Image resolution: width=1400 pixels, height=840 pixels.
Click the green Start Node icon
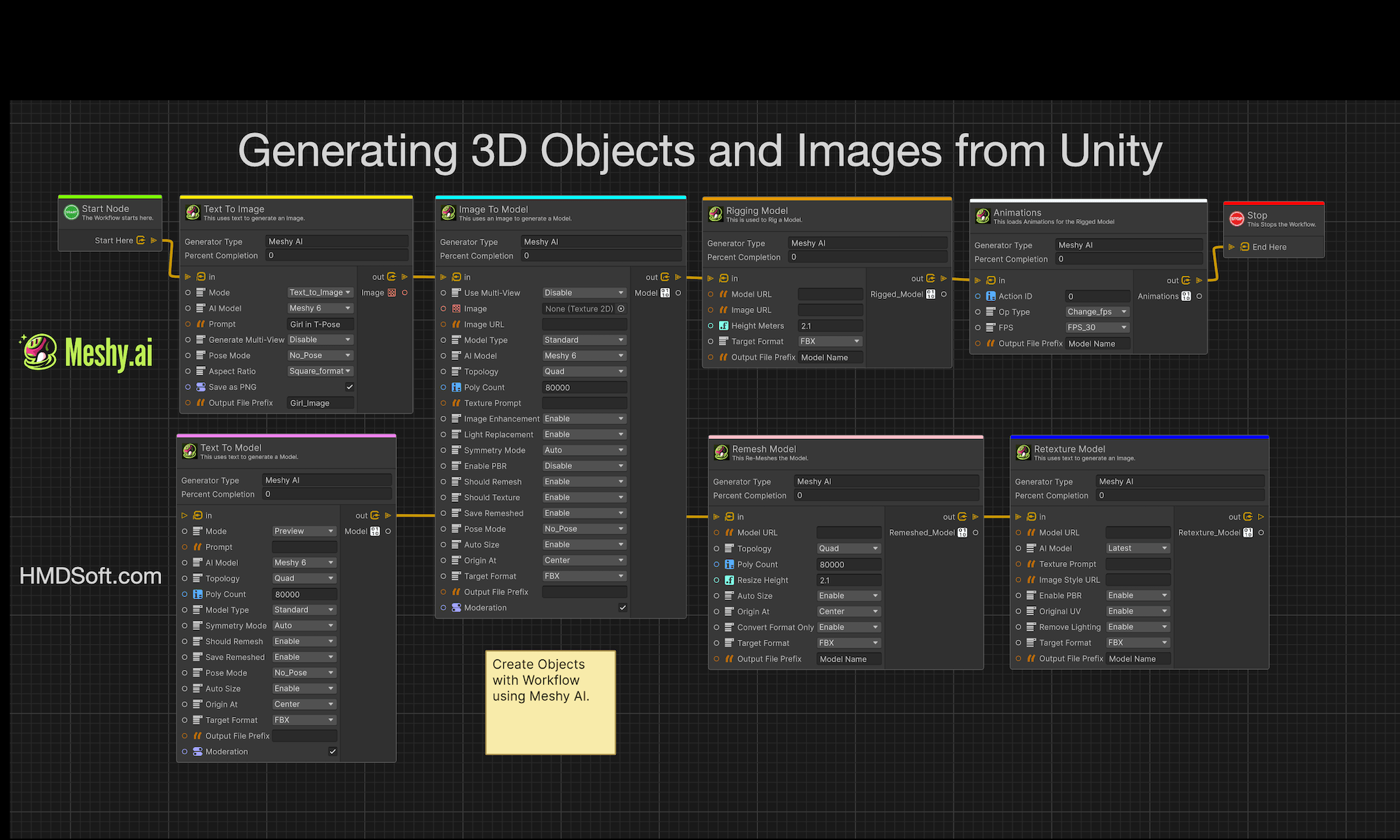click(x=71, y=212)
